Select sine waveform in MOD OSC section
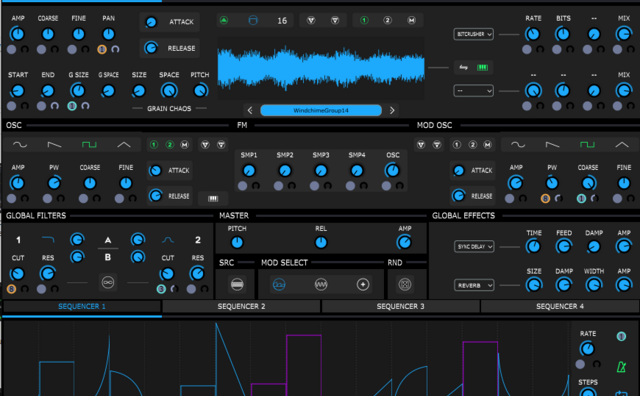The height and width of the screenshot is (396, 640). pyautogui.click(x=518, y=145)
